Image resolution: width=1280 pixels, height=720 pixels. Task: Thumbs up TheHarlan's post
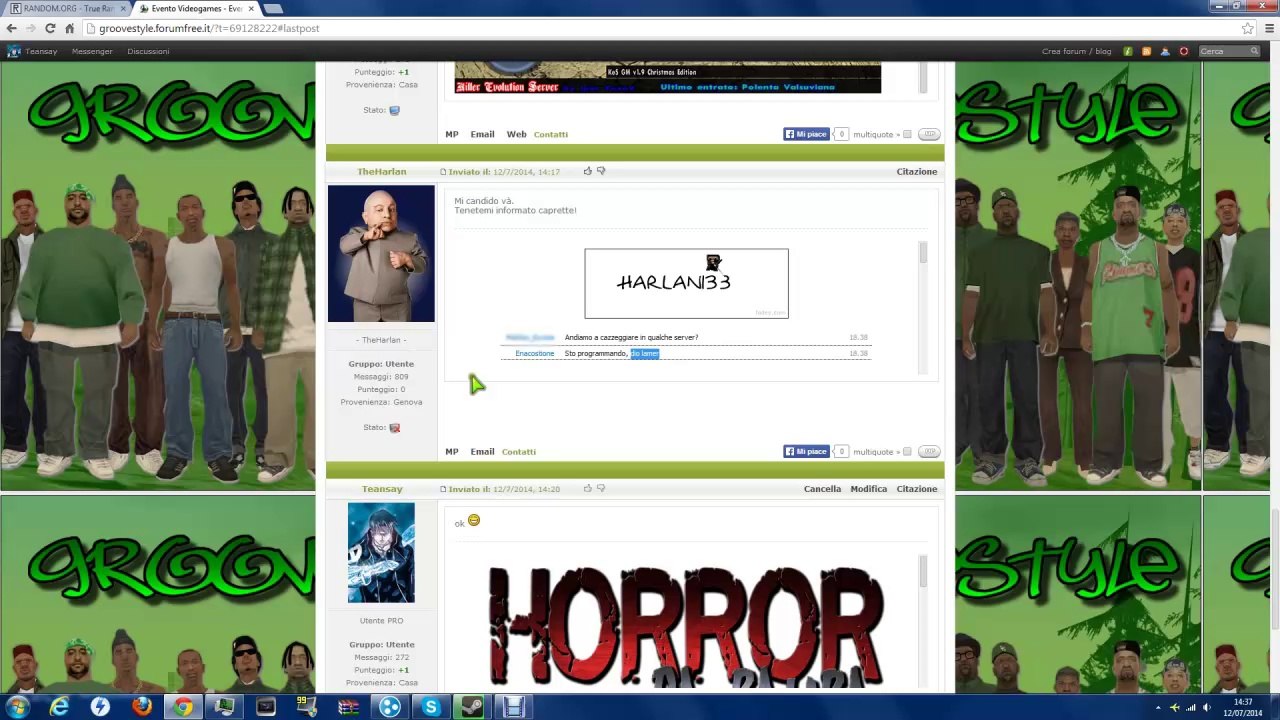(x=588, y=171)
